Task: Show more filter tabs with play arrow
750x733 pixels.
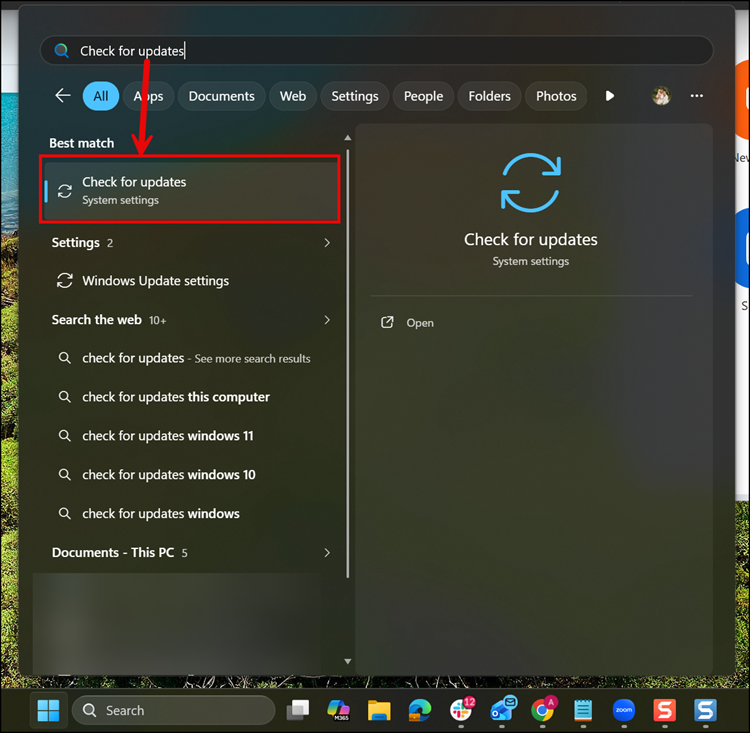Action: click(609, 96)
